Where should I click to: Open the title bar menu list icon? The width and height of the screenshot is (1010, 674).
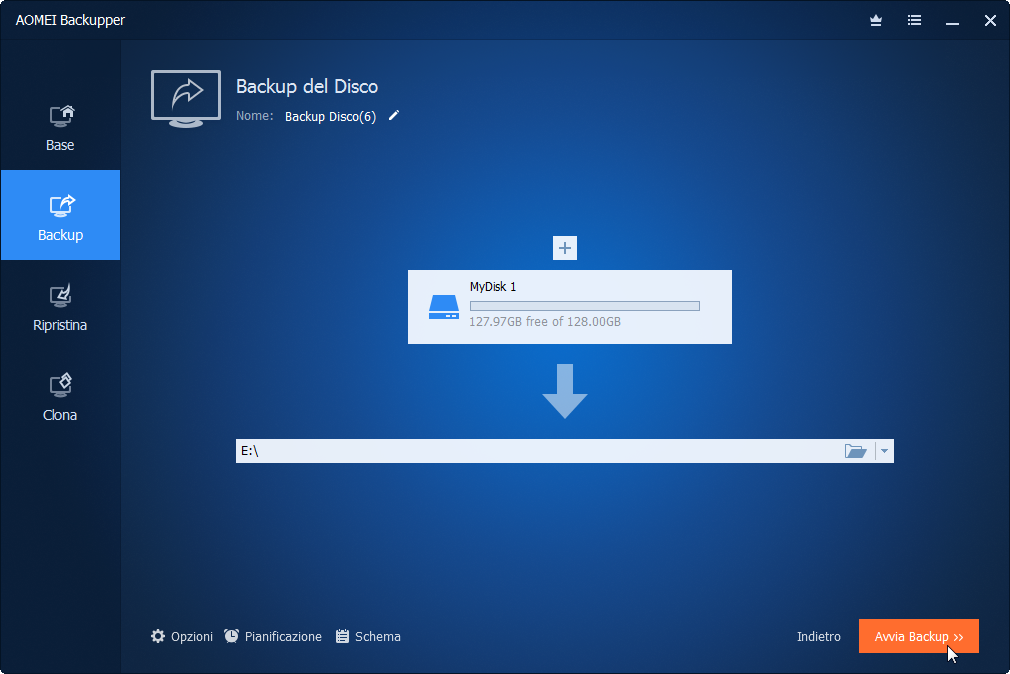point(914,21)
